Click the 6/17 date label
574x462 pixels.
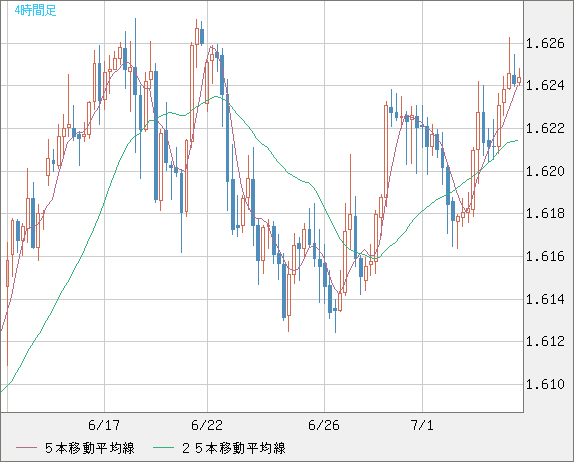coord(104,425)
